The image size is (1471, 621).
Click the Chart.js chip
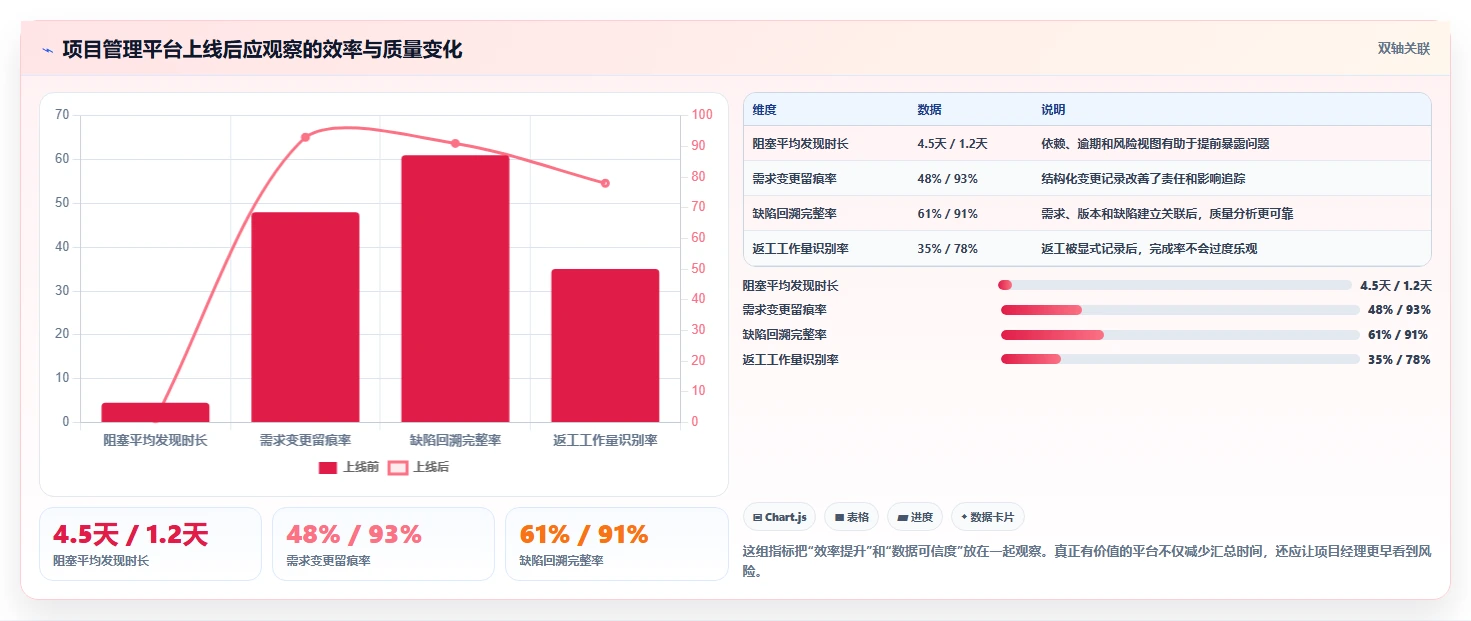point(779,517)
